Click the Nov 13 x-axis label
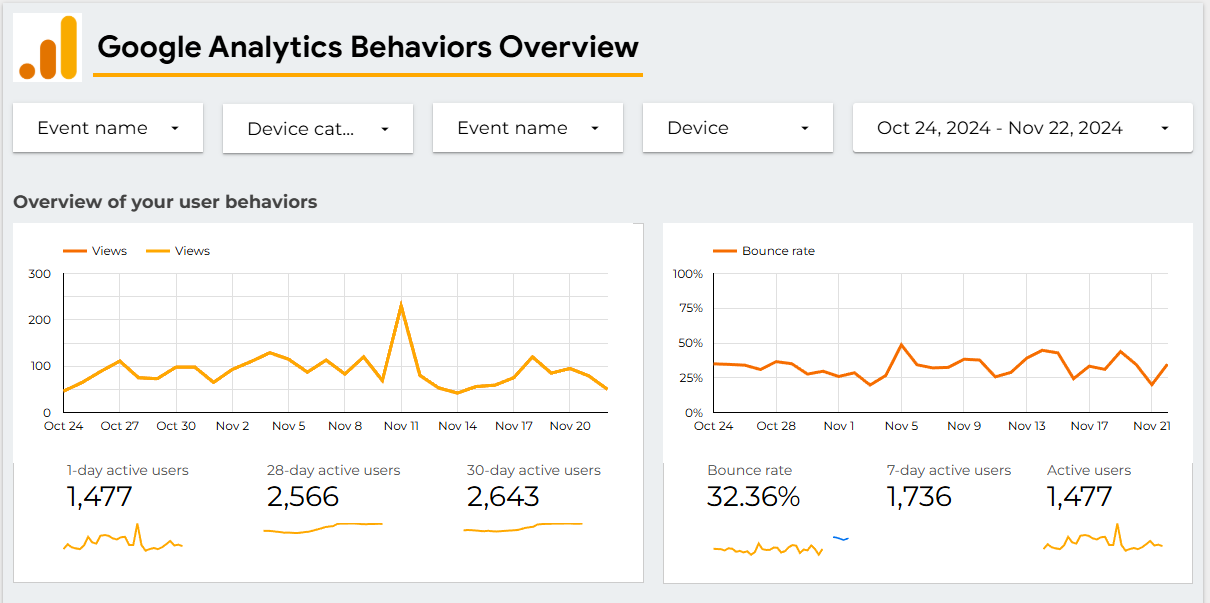1210x603 pixels. [1027, 426]
